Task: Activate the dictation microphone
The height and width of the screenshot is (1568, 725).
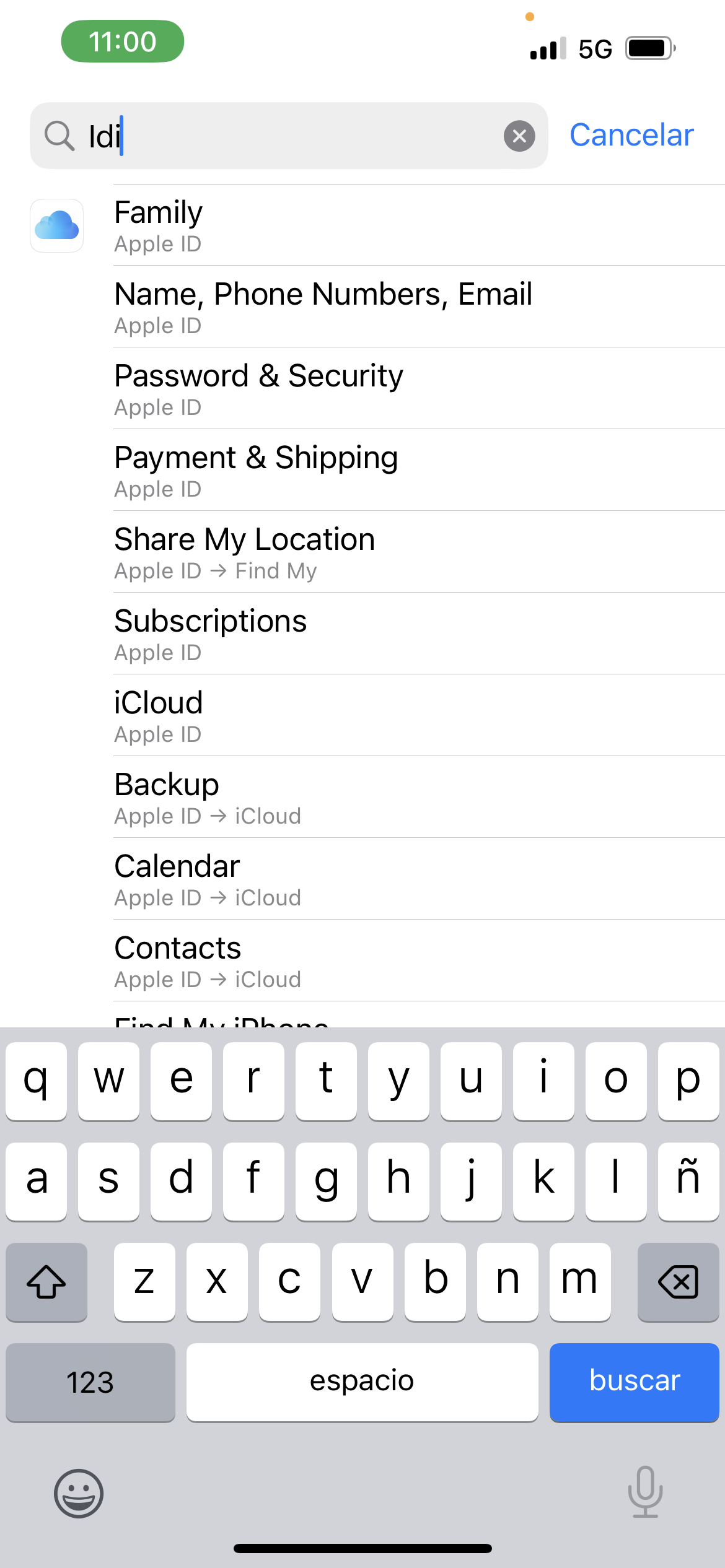Action: (x=645, y=1492)
